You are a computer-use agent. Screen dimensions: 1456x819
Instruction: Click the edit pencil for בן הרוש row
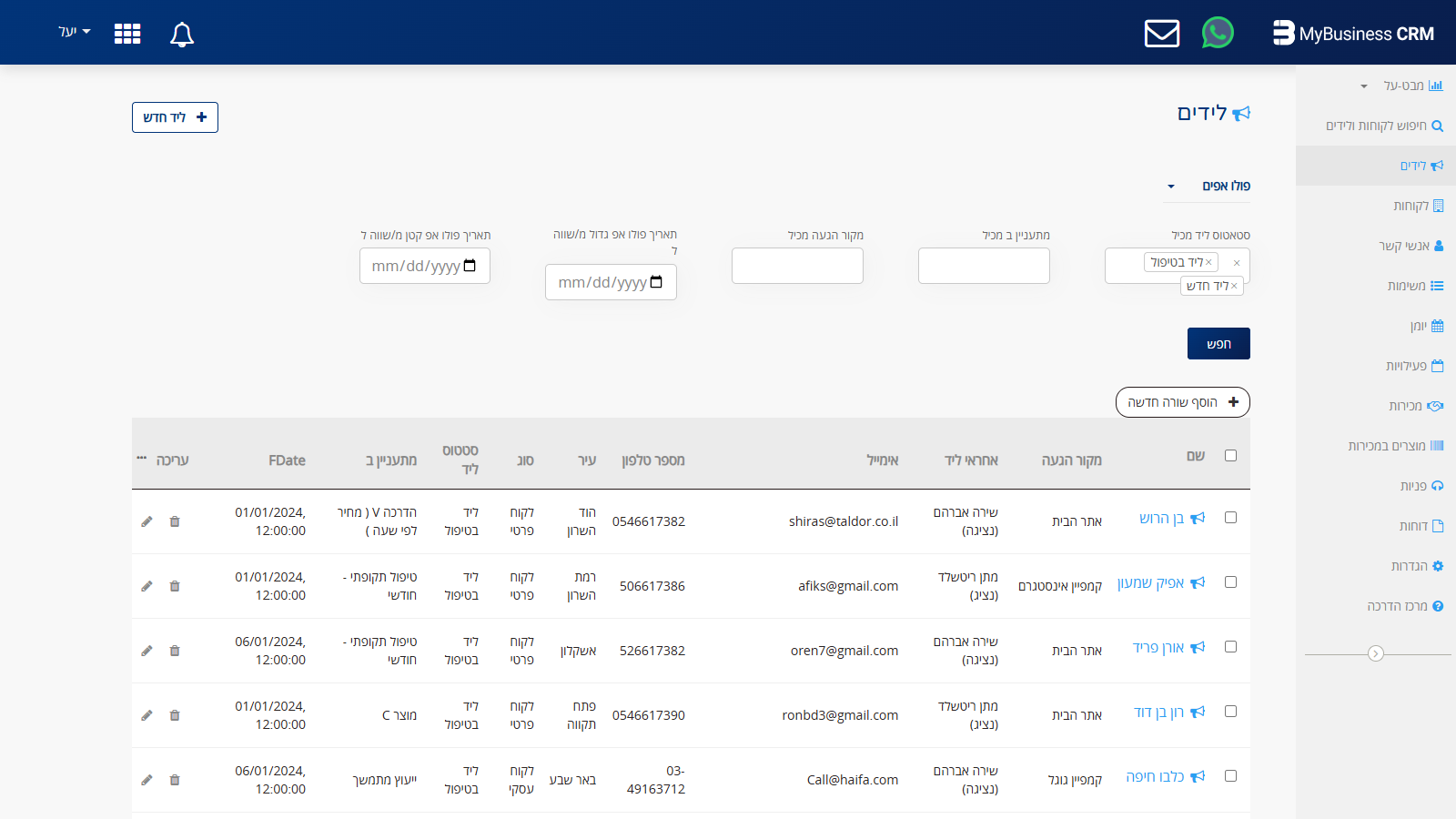coord(147,521)
